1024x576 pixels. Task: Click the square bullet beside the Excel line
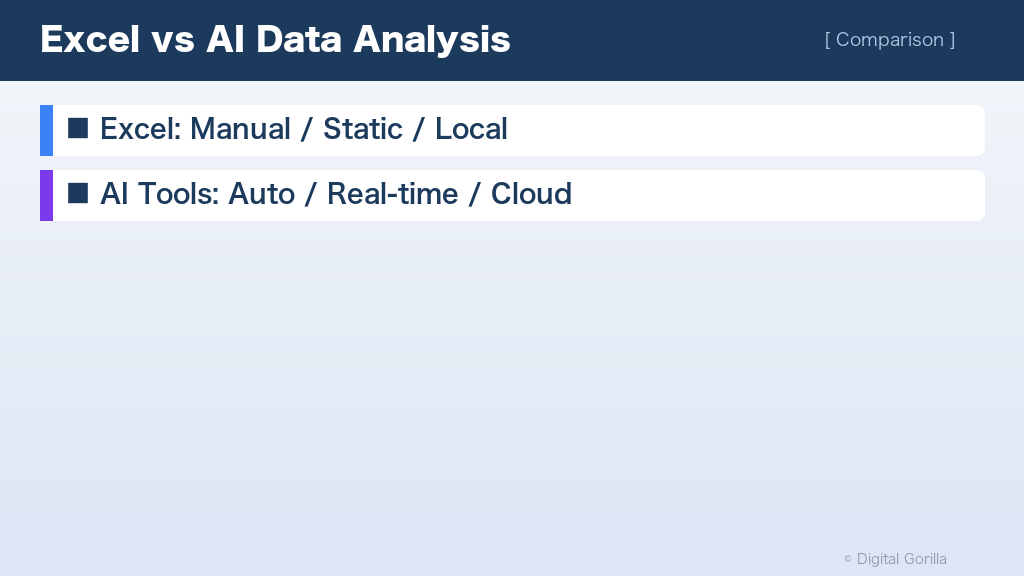pyautogui.click(x=78, y=129)
